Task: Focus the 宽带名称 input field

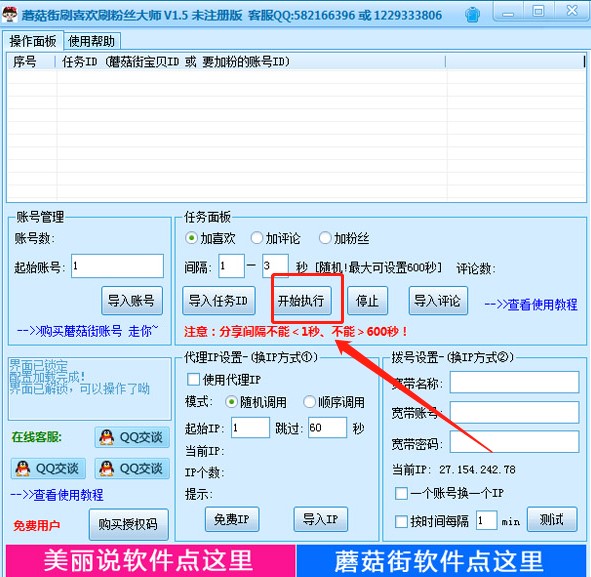Action: [514, 382]
